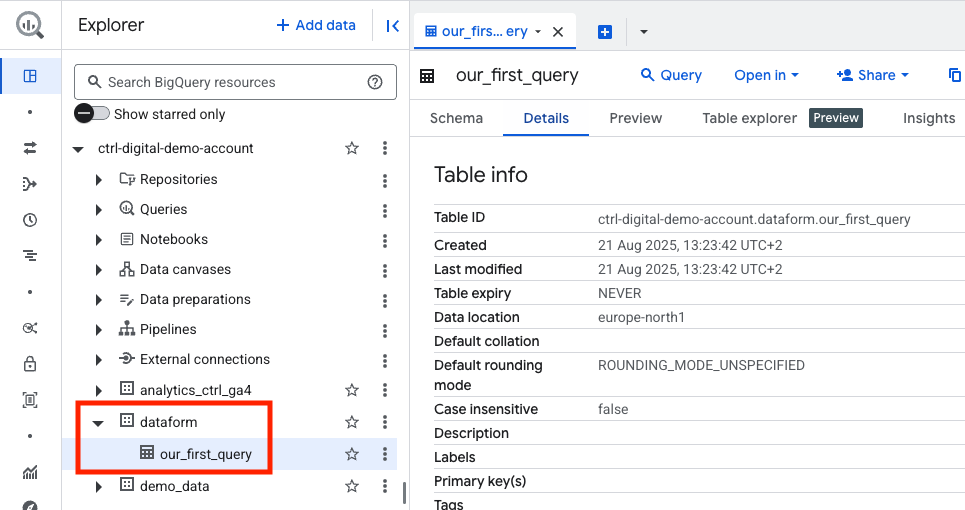Expand the demo_data dataset
The image size is (965, 510).
pyautogui.click(x=98, y=487)
